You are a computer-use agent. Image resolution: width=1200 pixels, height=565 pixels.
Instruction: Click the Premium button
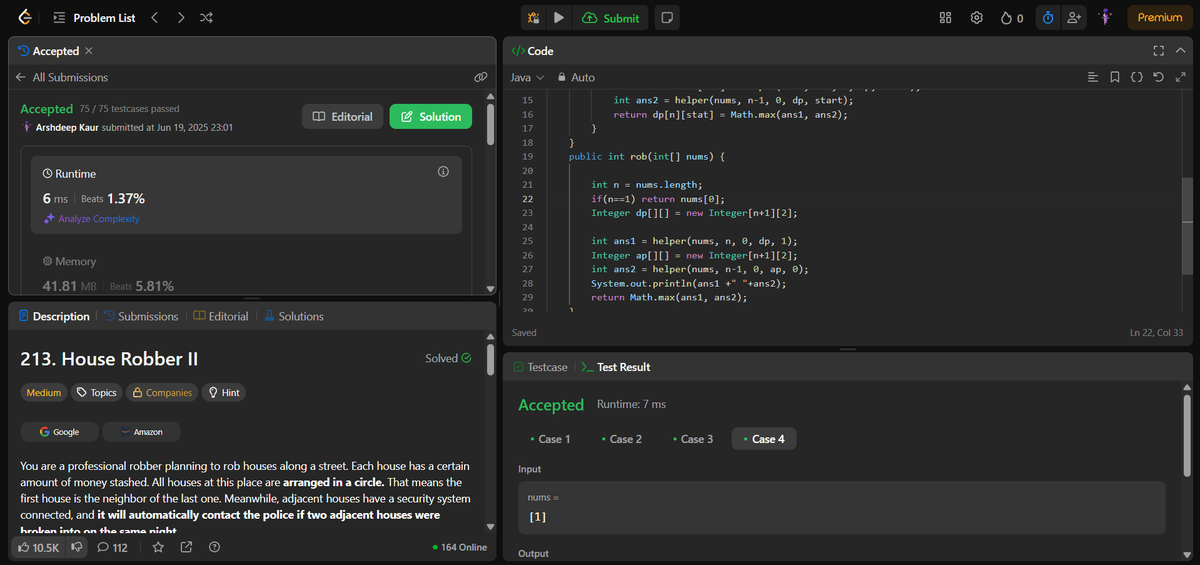[1159, 18]
